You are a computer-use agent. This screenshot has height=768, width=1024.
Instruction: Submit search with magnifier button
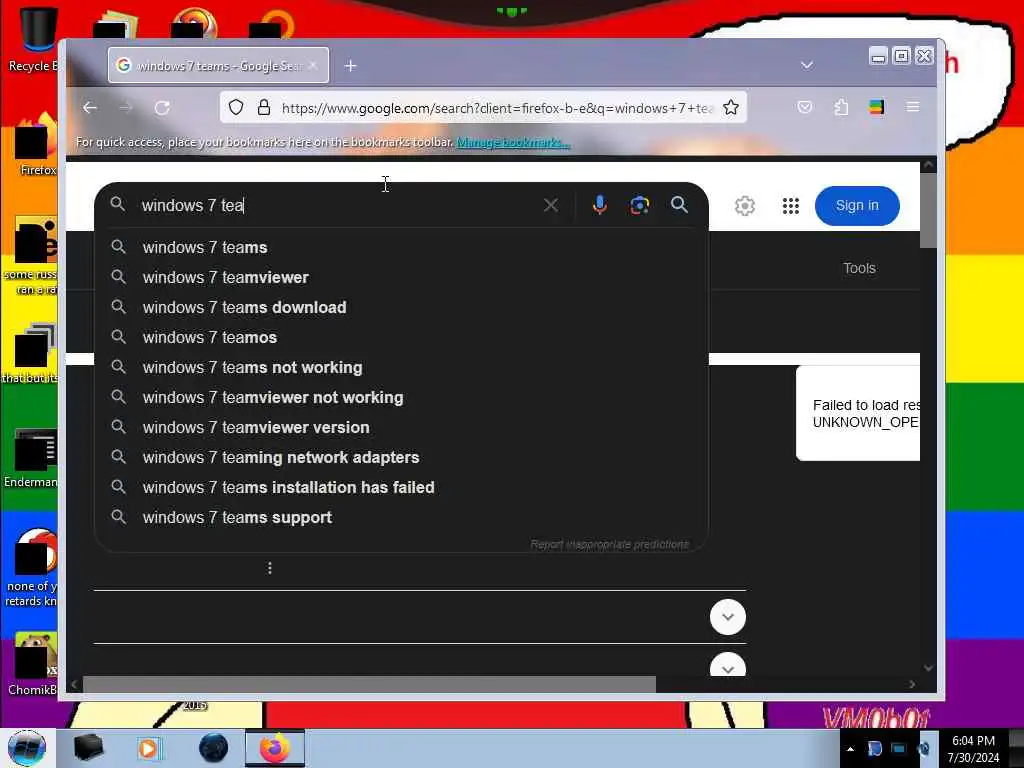click(679, 205)
